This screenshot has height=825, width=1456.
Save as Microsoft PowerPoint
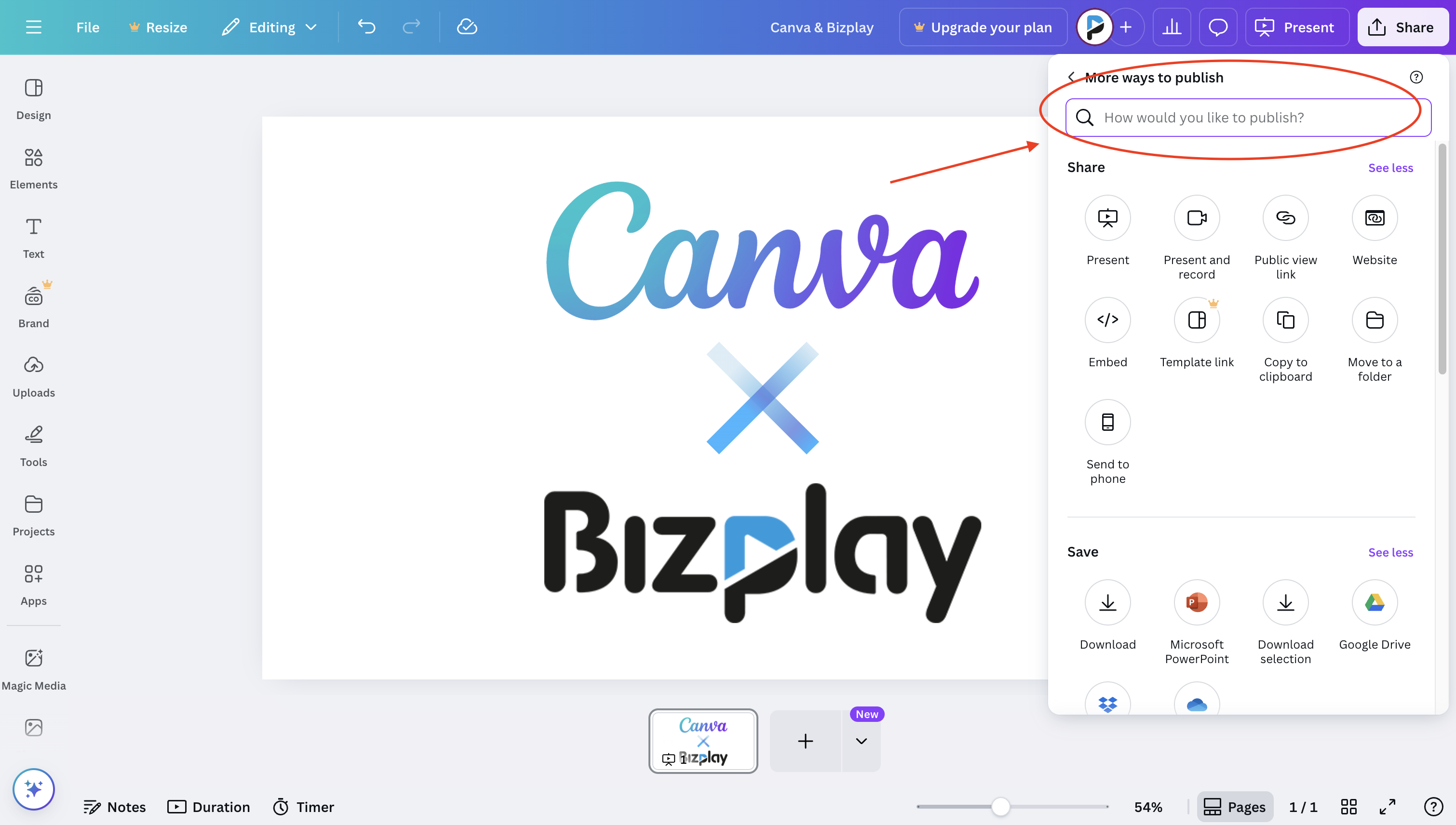[1197, 622]
